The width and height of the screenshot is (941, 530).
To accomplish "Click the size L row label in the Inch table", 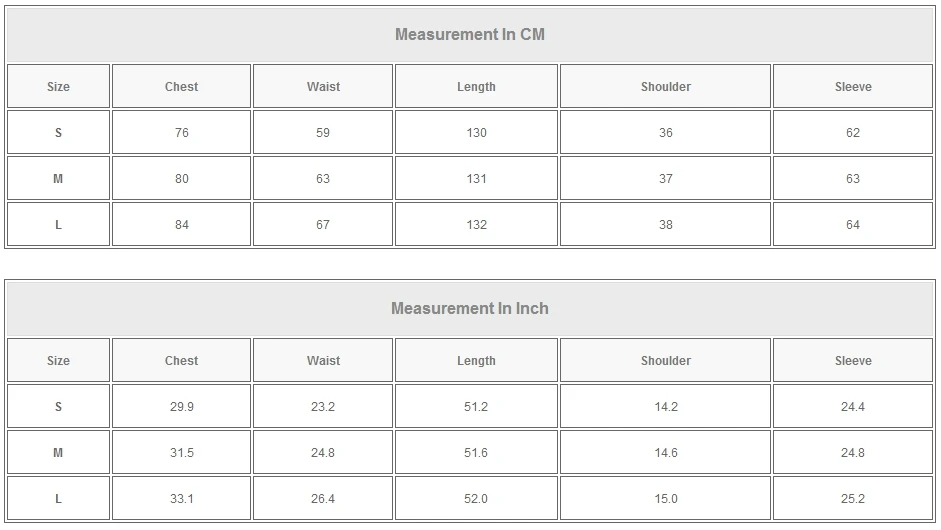I will [58, 499].
